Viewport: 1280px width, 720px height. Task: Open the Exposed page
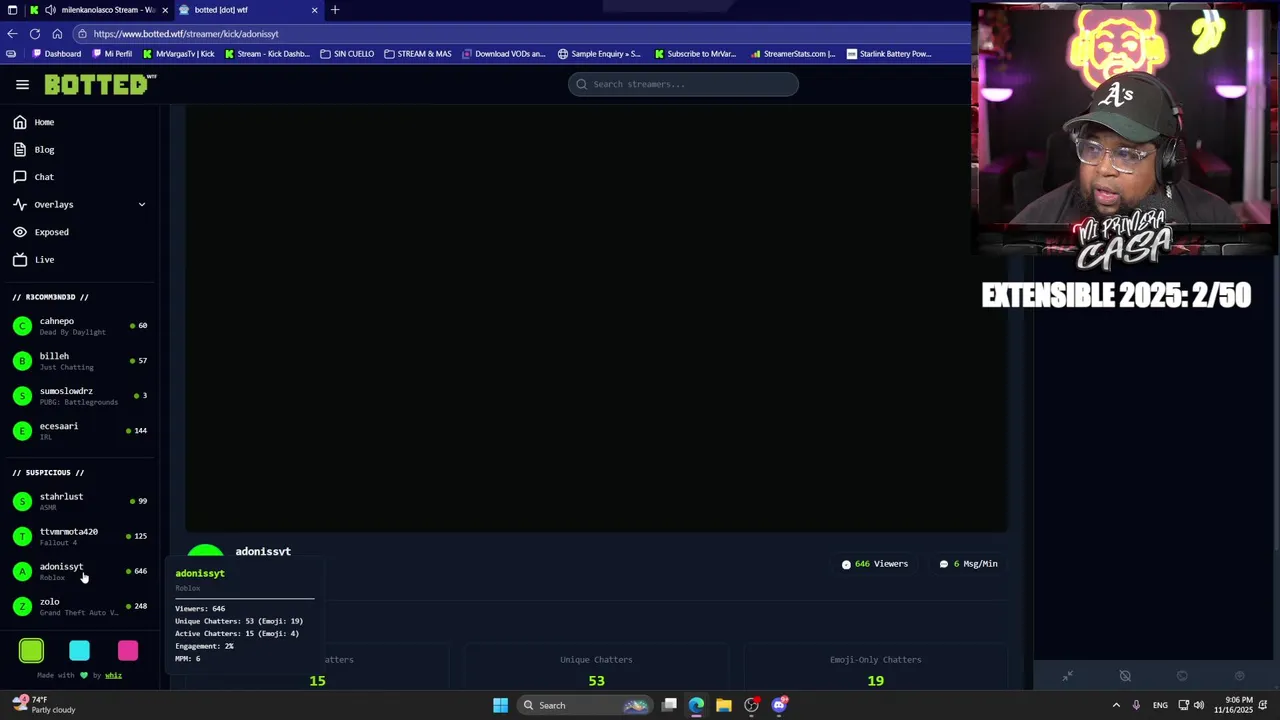pyautogui.click(x=80, y=232)
